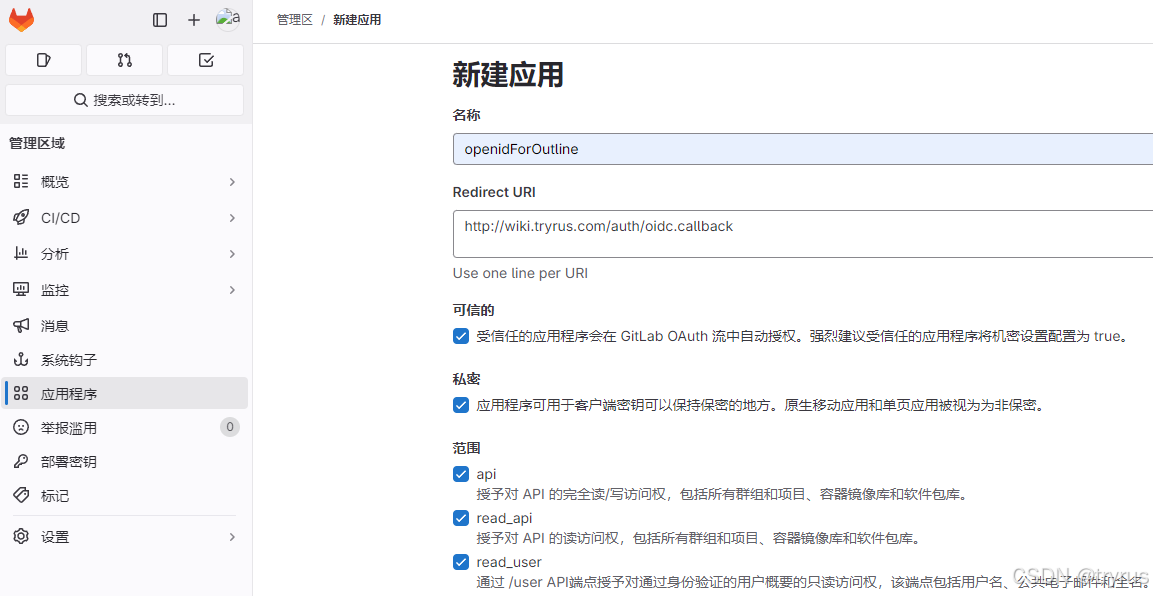Screen dimensions: 1153x596
Task: Navigate to 管理区 via the breadcrumb
Action: point(294,19)
